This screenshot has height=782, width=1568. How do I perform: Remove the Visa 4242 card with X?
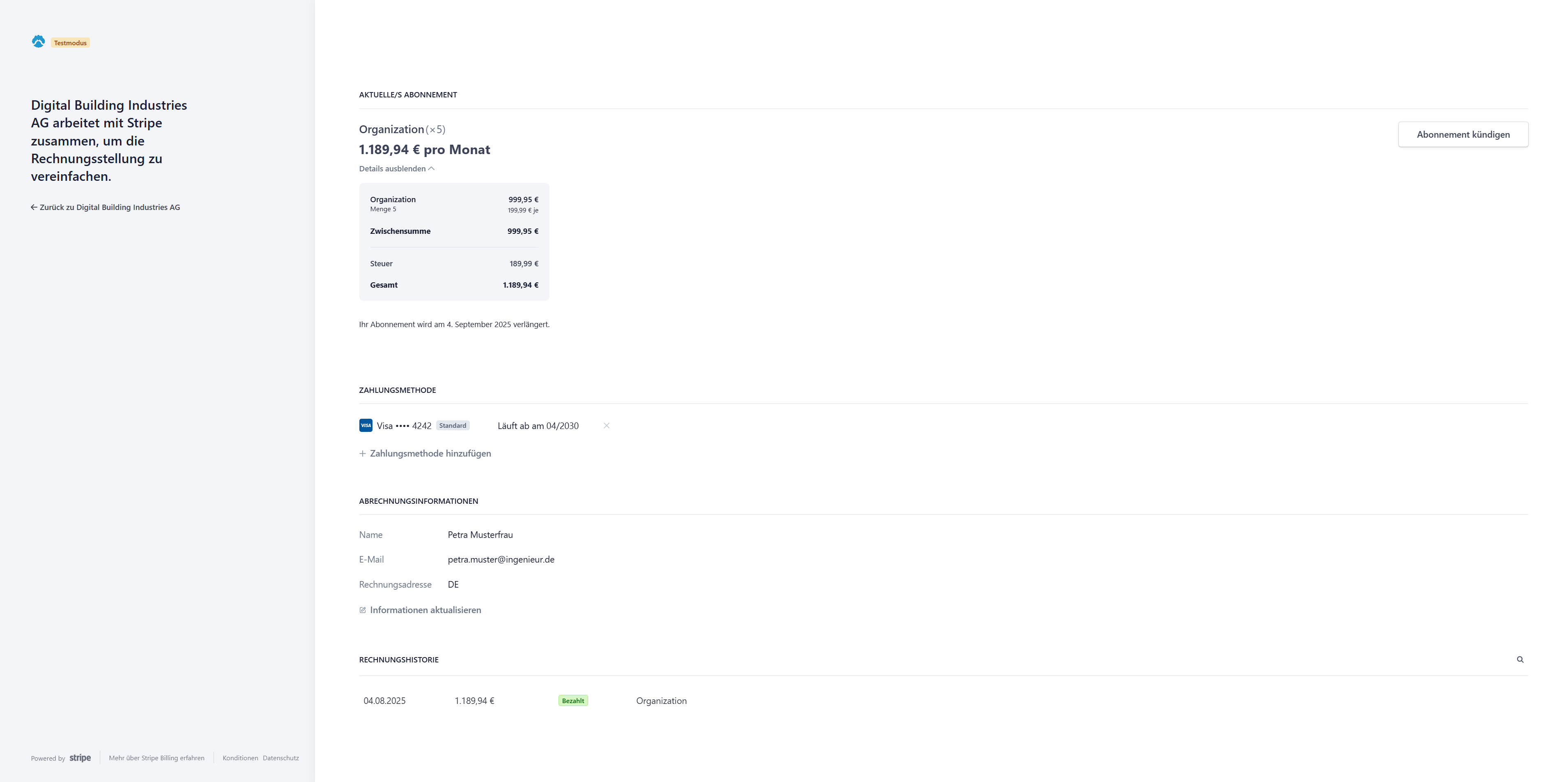pyautogui.click(x=606, y=426)
